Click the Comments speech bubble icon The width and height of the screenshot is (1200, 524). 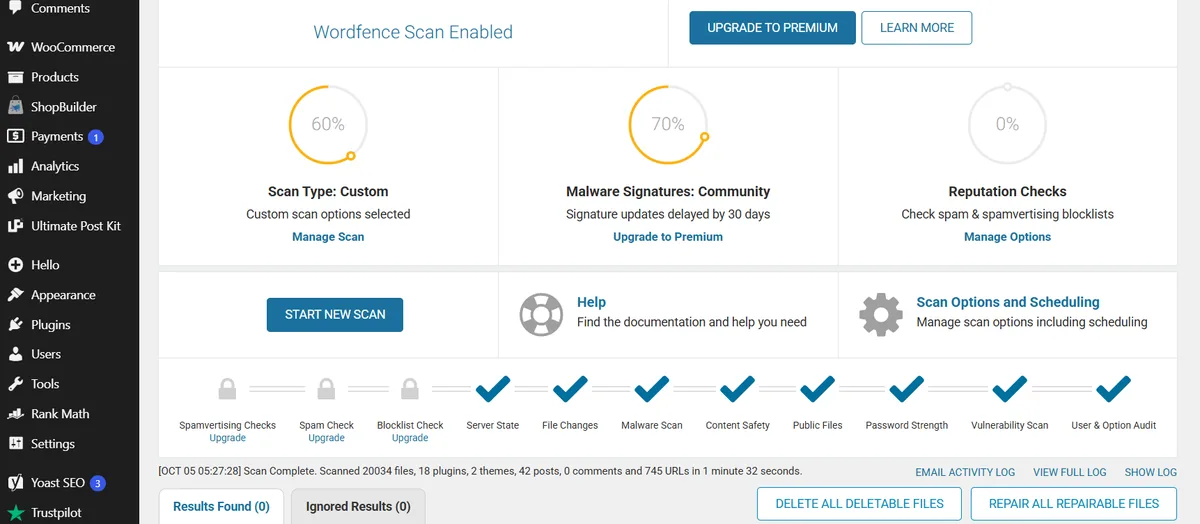click(x=15, y=8)
